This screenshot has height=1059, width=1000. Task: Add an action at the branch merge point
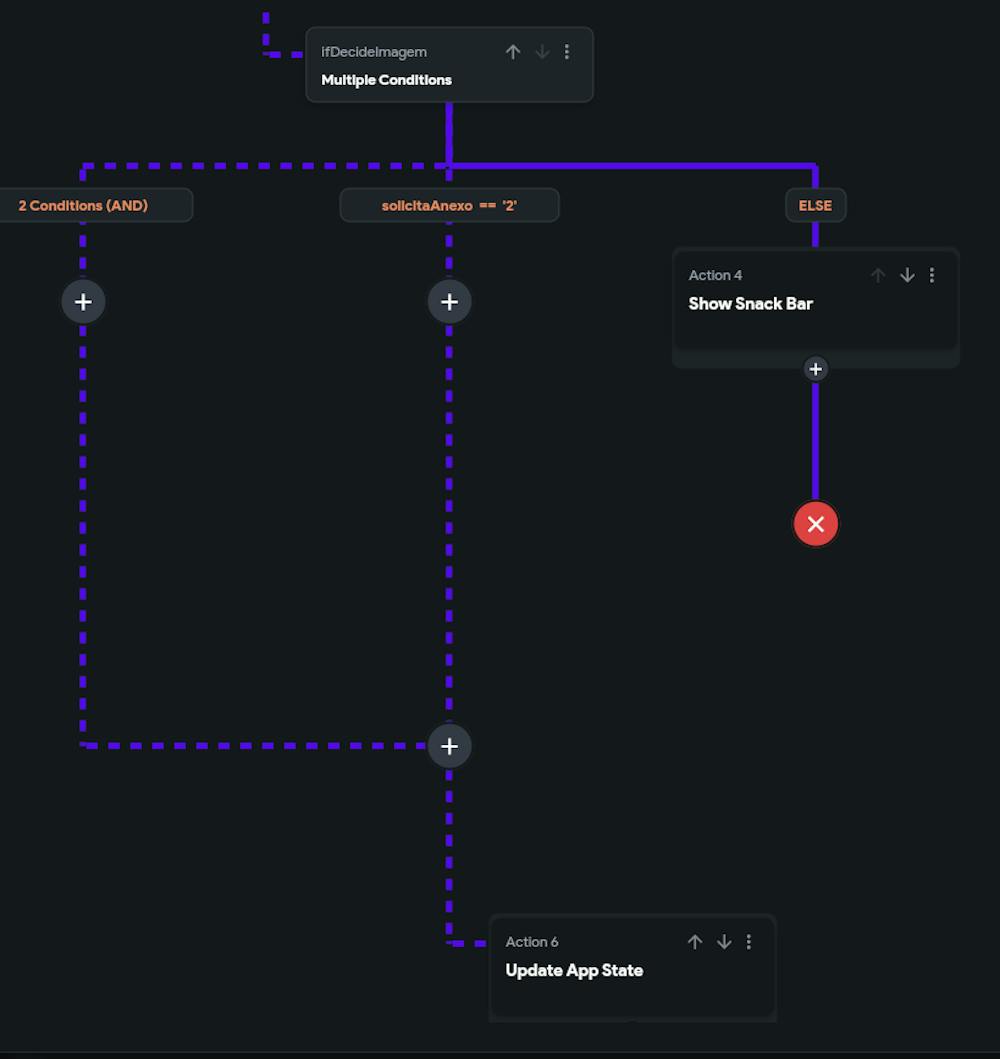(x=449, y=745)
